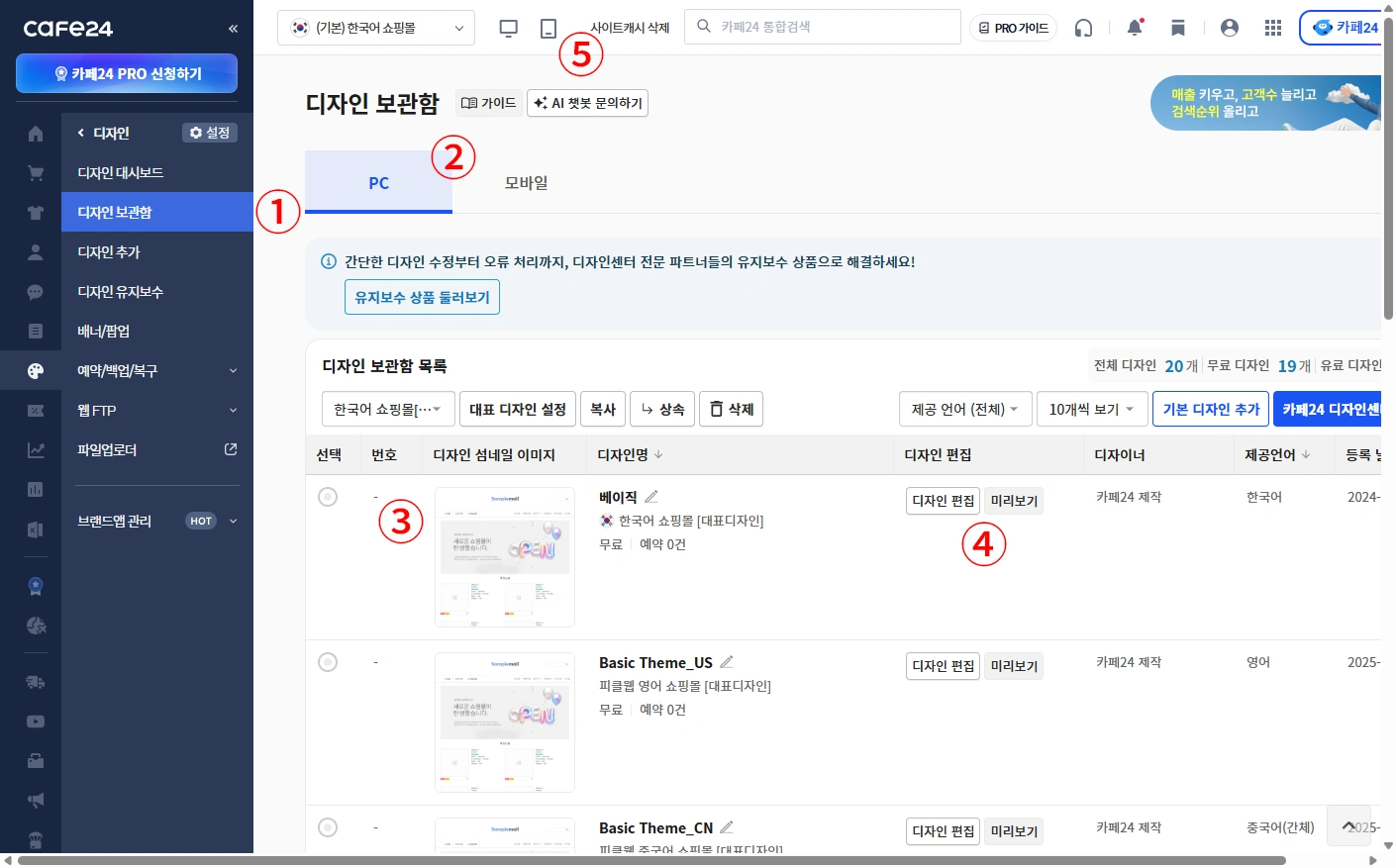The width and height of the screenshot is (1396, 868).
Task: Select the Basic Theme_CN radio button
Action: (328, 827)
